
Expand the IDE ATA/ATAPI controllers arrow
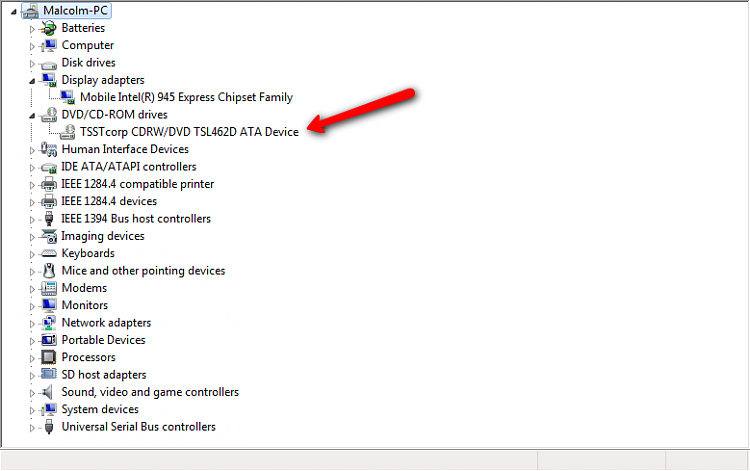coord(32,167)
